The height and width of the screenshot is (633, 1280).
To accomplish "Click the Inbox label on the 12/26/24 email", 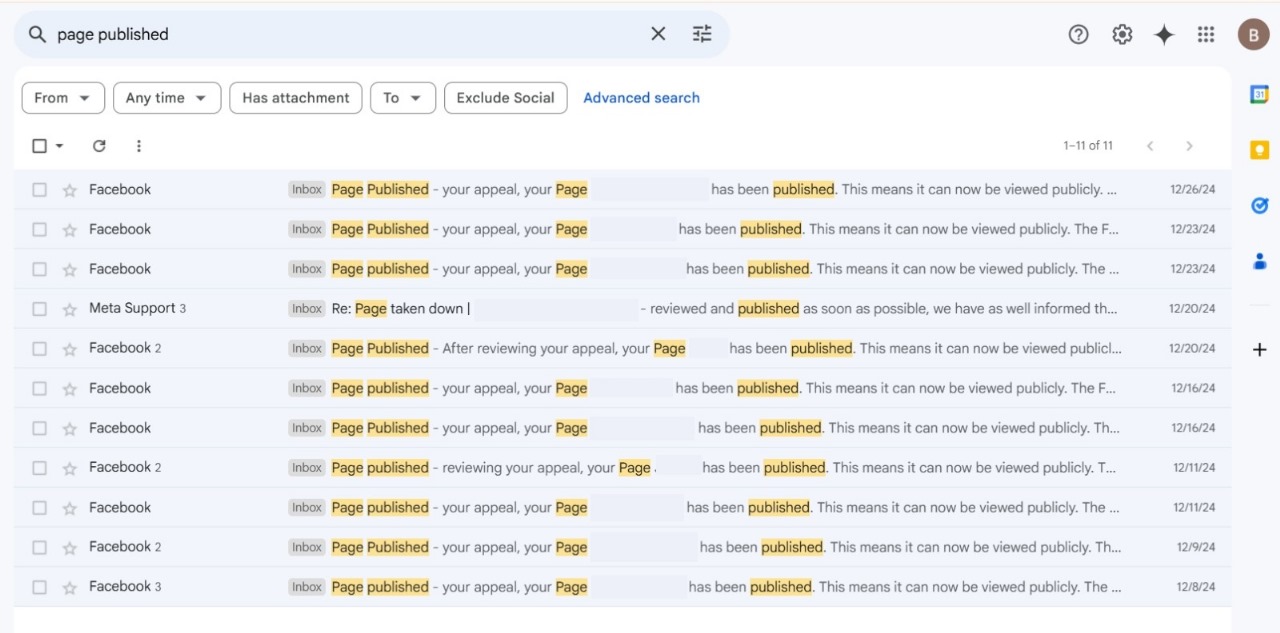I will [x=307, y=190].
